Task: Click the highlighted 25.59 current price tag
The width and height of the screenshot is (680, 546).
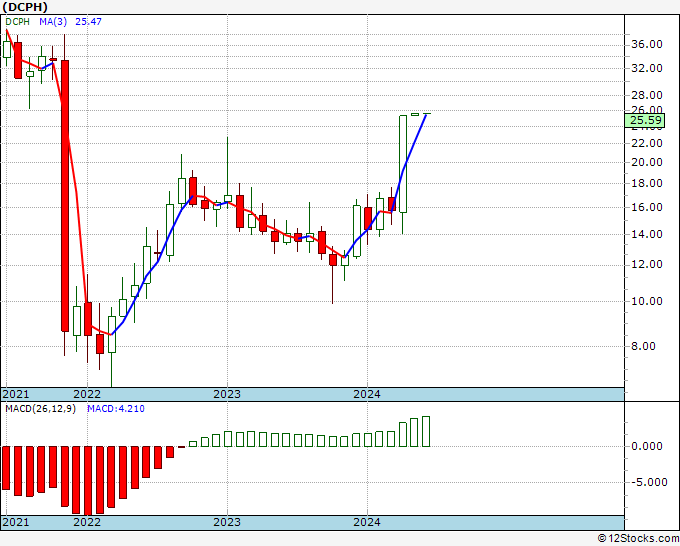Action: tap(646, 120)
